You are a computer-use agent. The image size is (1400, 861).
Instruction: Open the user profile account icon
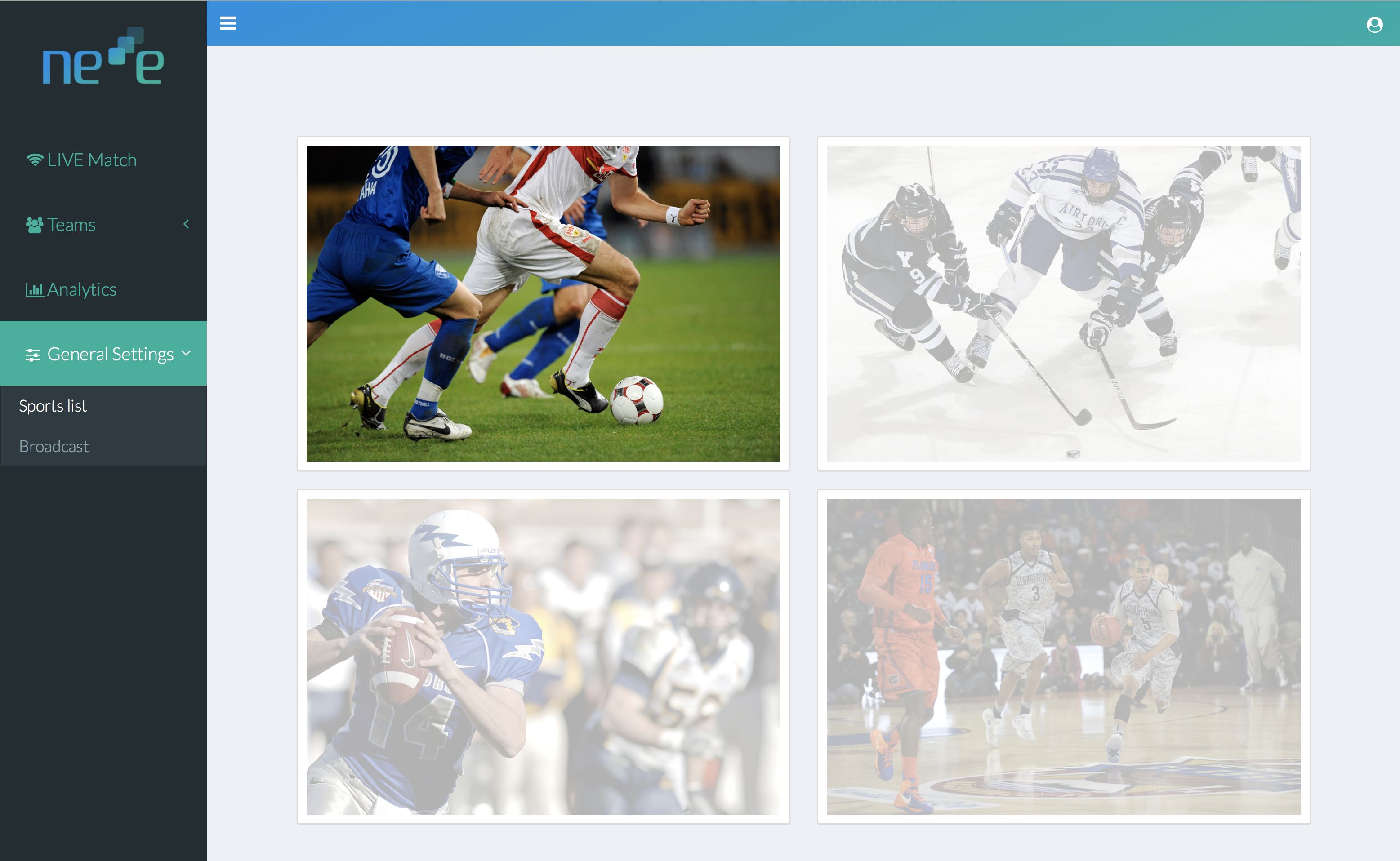point(1374,24)
